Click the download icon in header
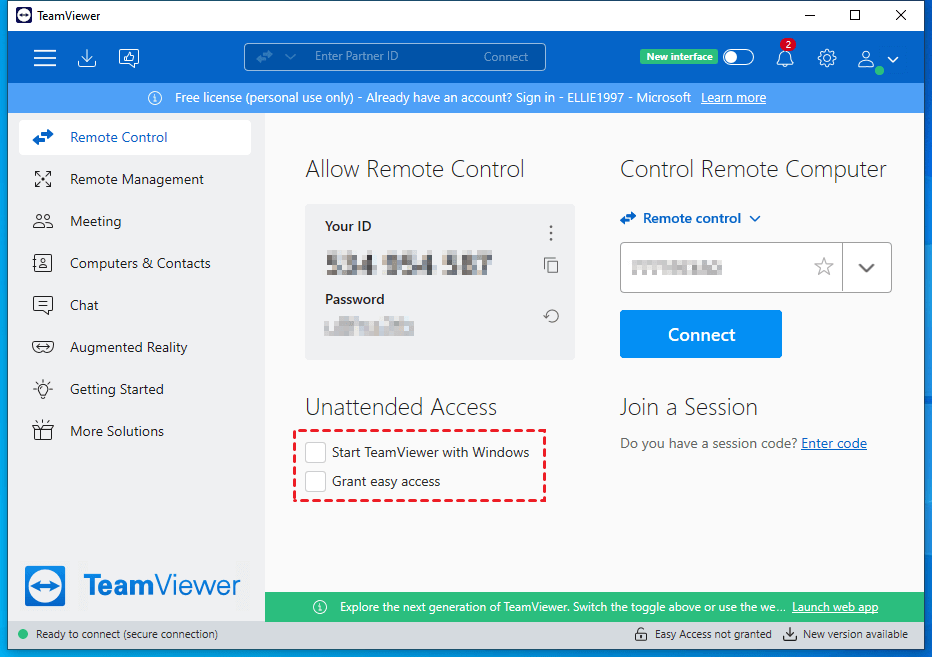Screen dimensions: 932x657 point(87,58)
